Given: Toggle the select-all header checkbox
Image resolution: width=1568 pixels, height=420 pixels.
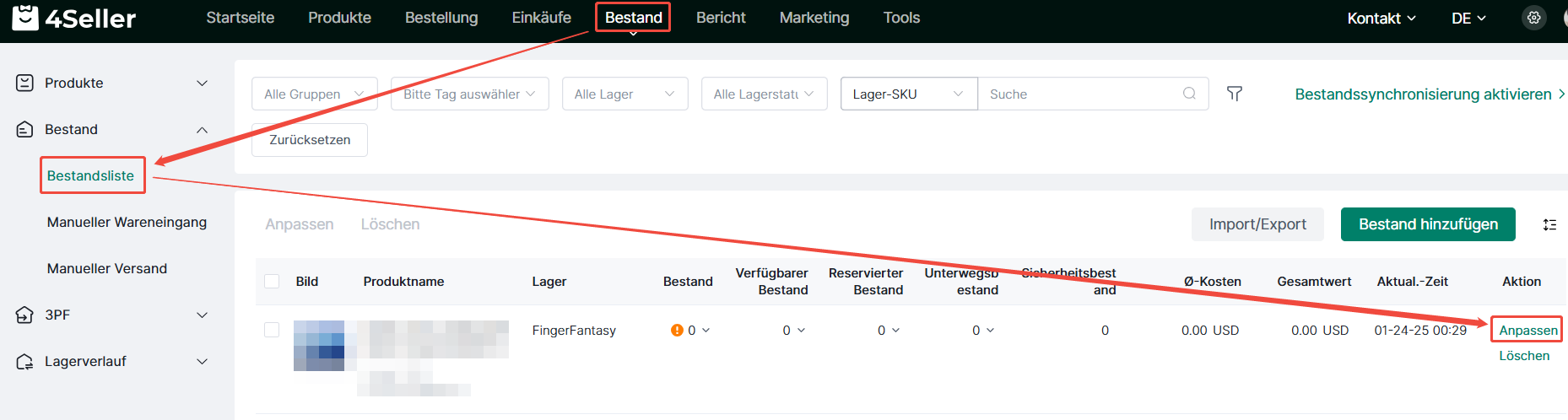Looking at the screenshot, I should [x=272, y=281].
